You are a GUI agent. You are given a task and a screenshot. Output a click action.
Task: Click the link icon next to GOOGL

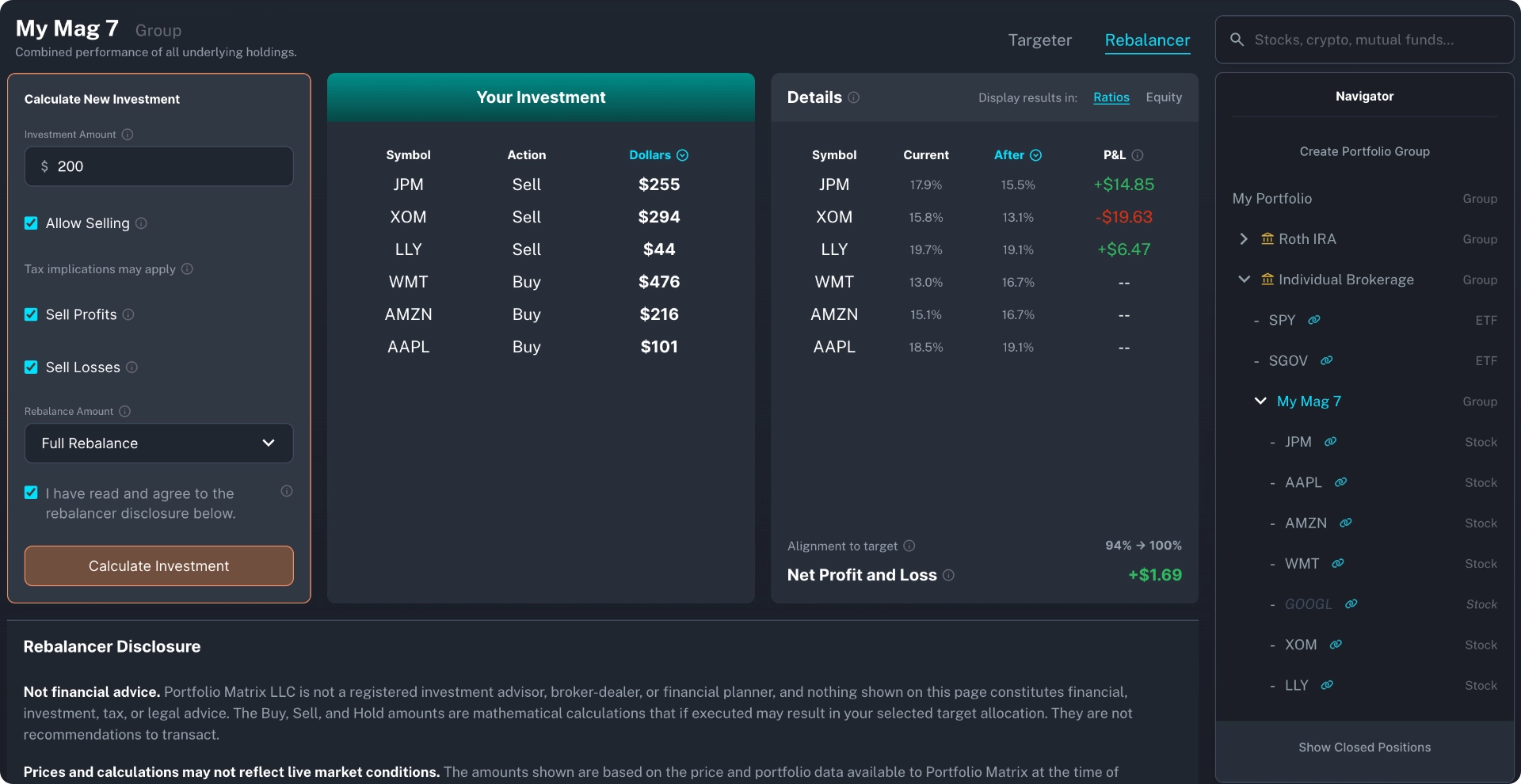click(1351, 604)
